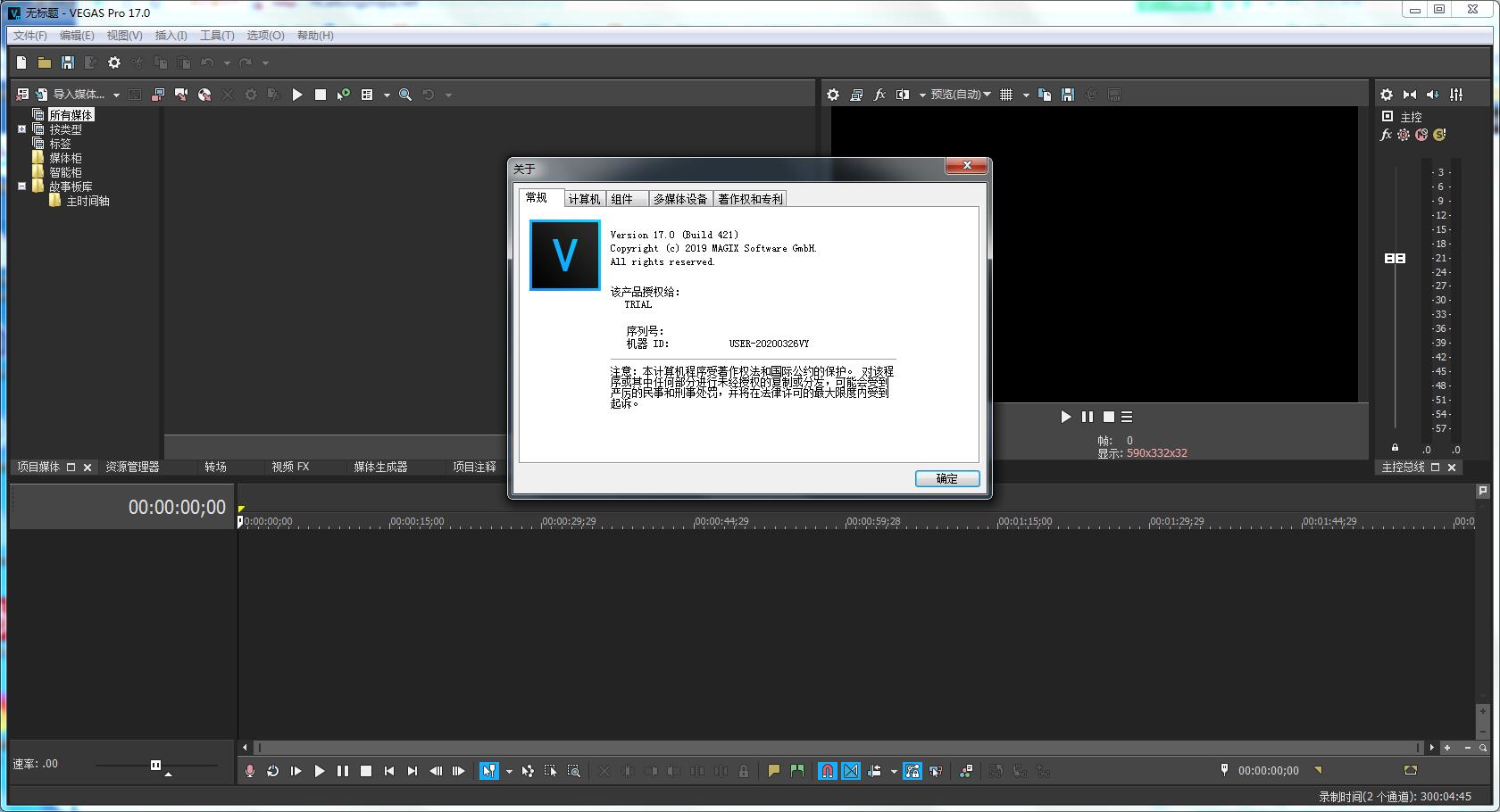Copy preview snapshot to clipboard
1500x812 pixels.
tap(1045, 94)
